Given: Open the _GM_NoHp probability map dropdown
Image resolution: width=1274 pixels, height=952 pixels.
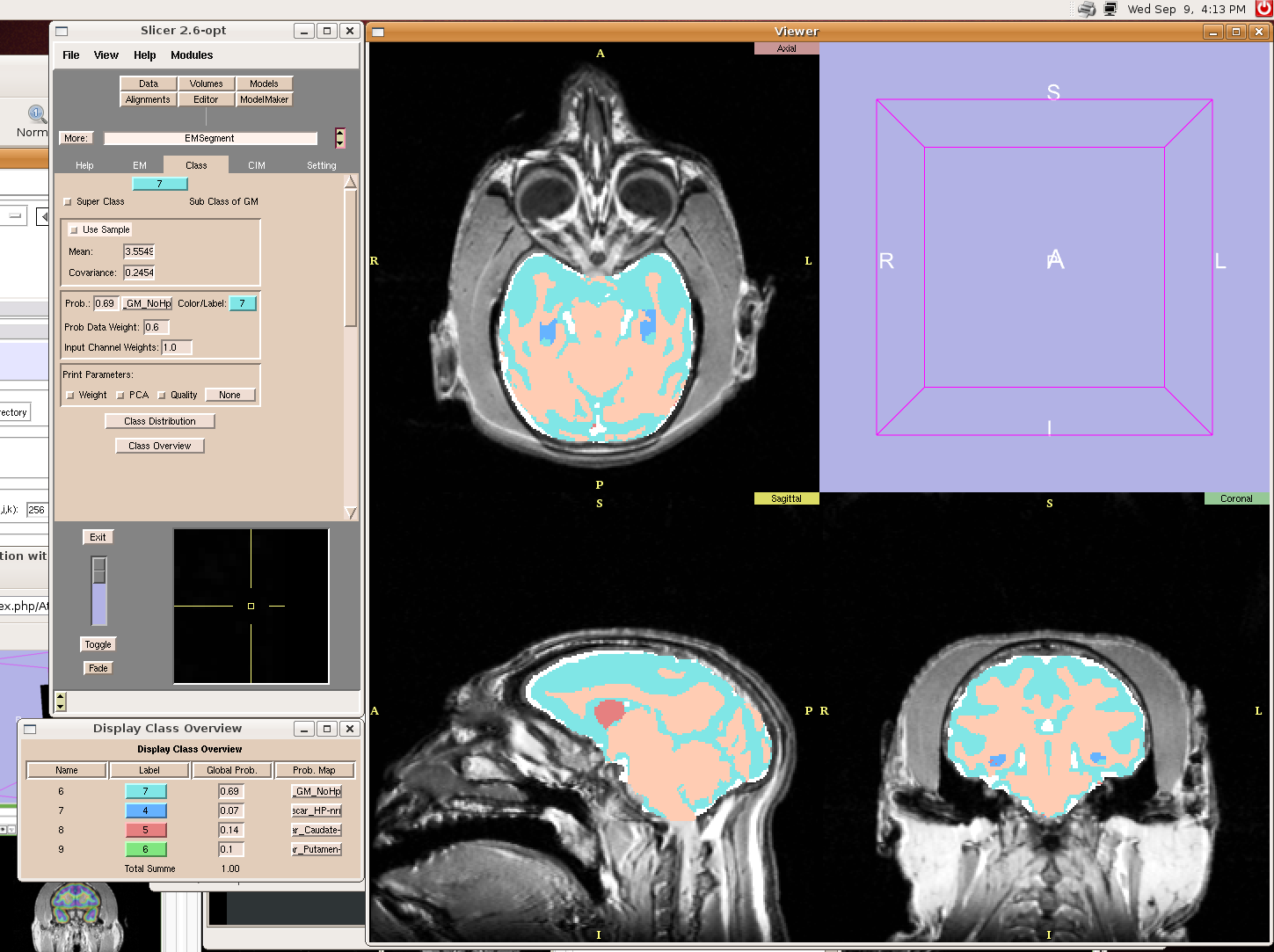Looking at the screenshot, I should (x=147, y=303).
